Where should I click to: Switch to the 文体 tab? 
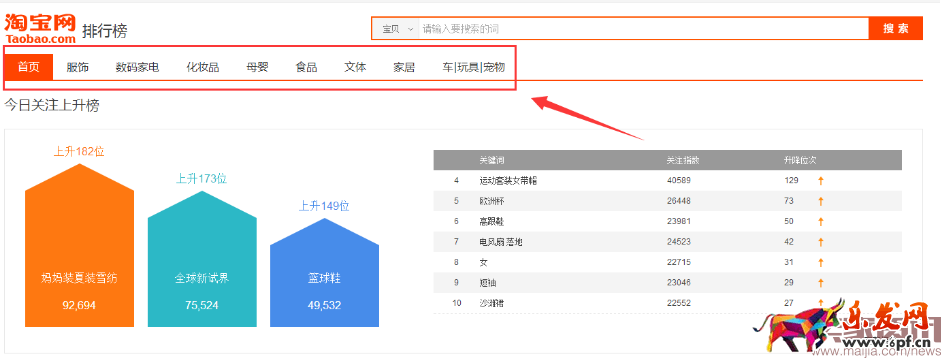pyautogui.click(x=355, y=67)
